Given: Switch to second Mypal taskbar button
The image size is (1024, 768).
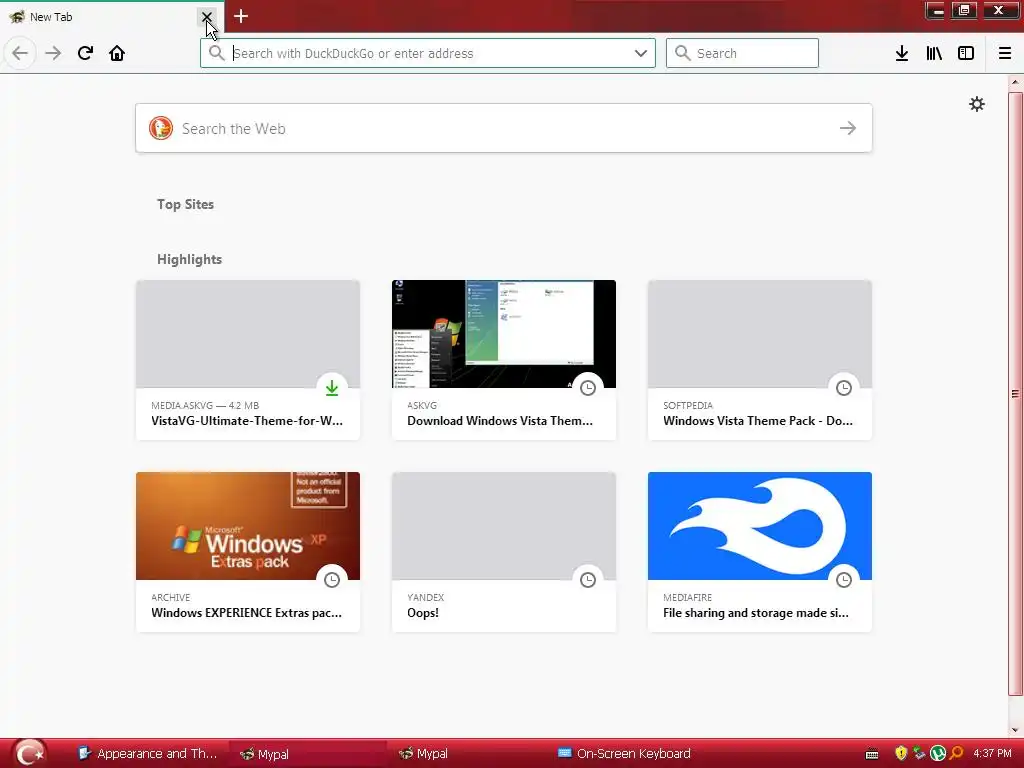Looking at the screenshot, I should tap(466, 754).
